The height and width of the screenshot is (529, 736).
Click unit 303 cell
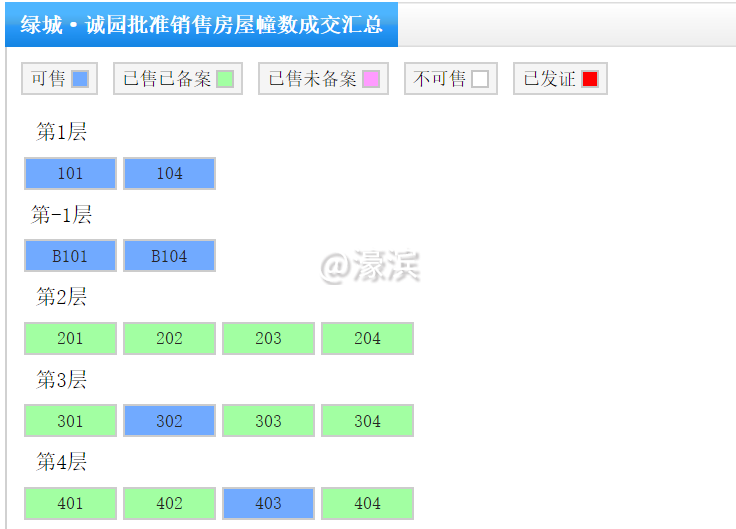[x=268, y=421]
